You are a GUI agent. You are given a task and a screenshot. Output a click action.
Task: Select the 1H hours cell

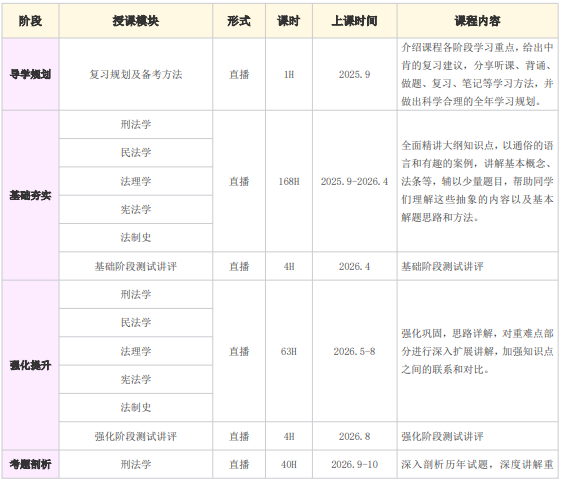pyautogui.click(x=289, y=74)
